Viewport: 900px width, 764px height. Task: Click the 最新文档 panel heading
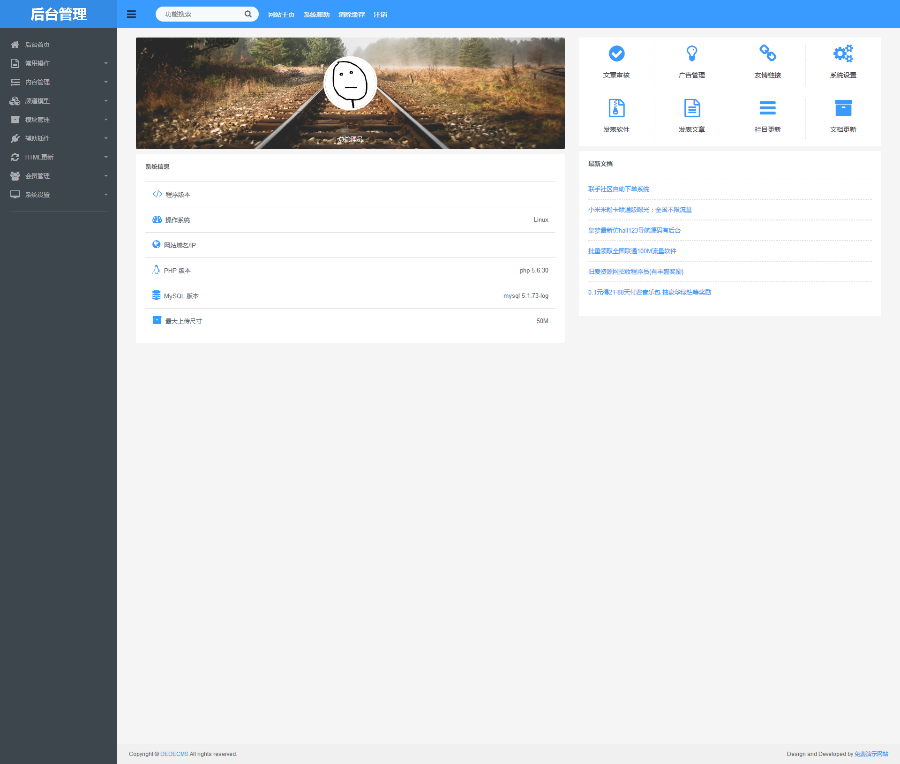[x=600, y=164]
